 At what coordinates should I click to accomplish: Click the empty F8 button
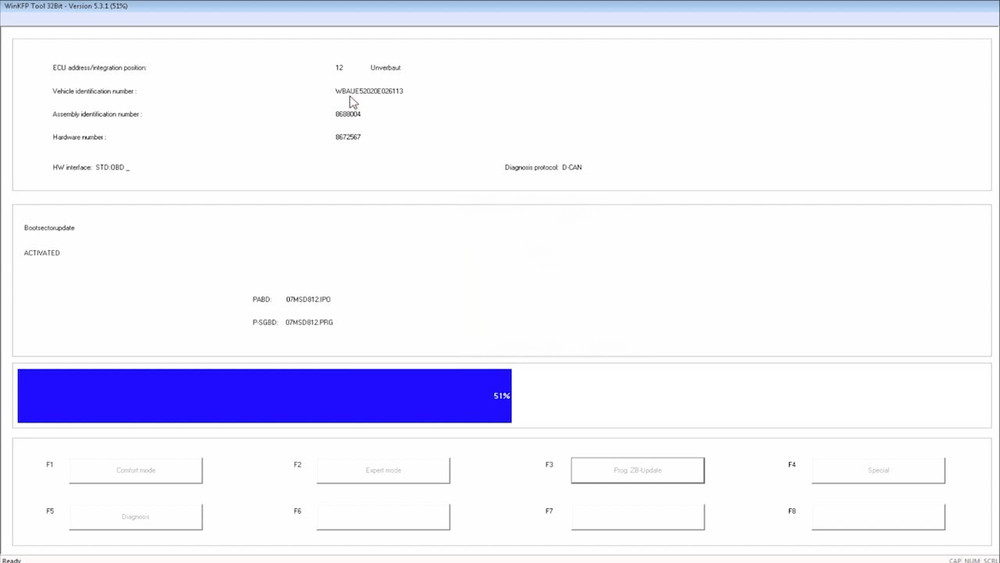click(878, 517)
